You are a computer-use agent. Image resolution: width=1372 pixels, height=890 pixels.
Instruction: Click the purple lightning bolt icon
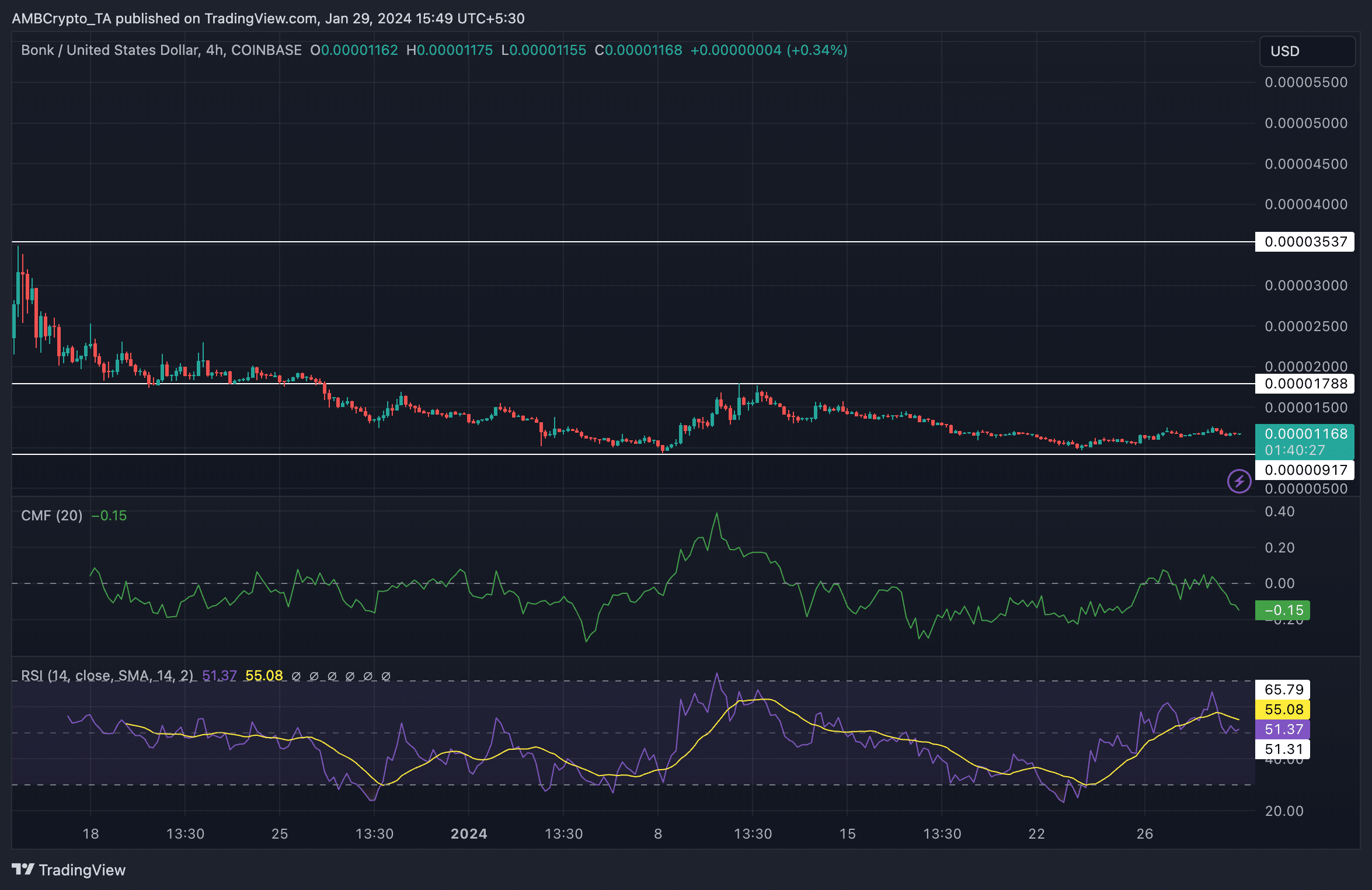pyautogui.click(x=1239, y=481)
